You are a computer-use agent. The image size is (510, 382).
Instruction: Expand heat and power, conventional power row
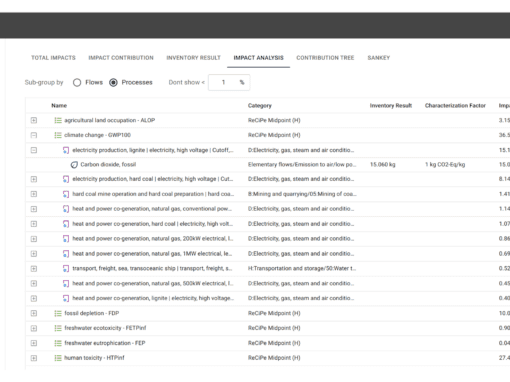click(34, 209)
